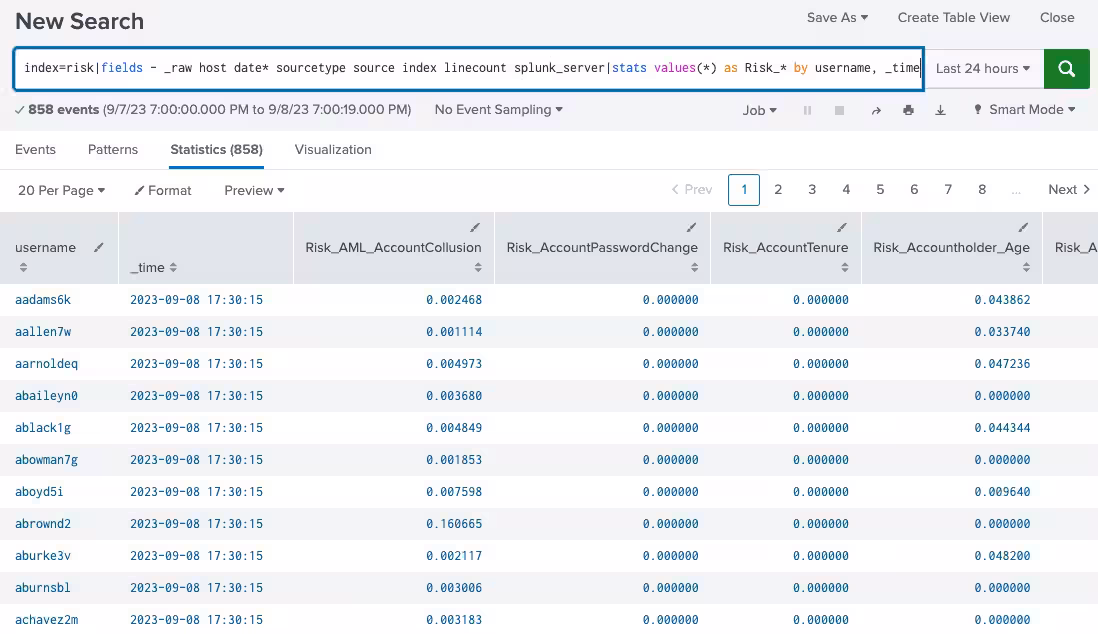Switch to the Visualization tab
The height and width of the screenshot is (634, 1098).
(333, 150)
